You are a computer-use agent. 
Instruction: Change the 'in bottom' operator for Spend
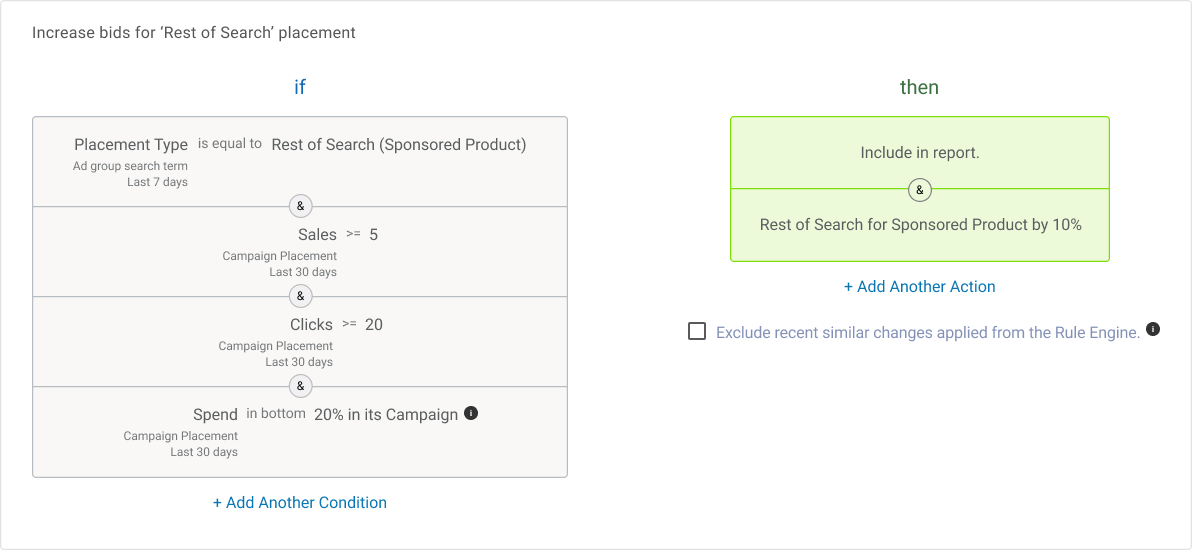276,414
